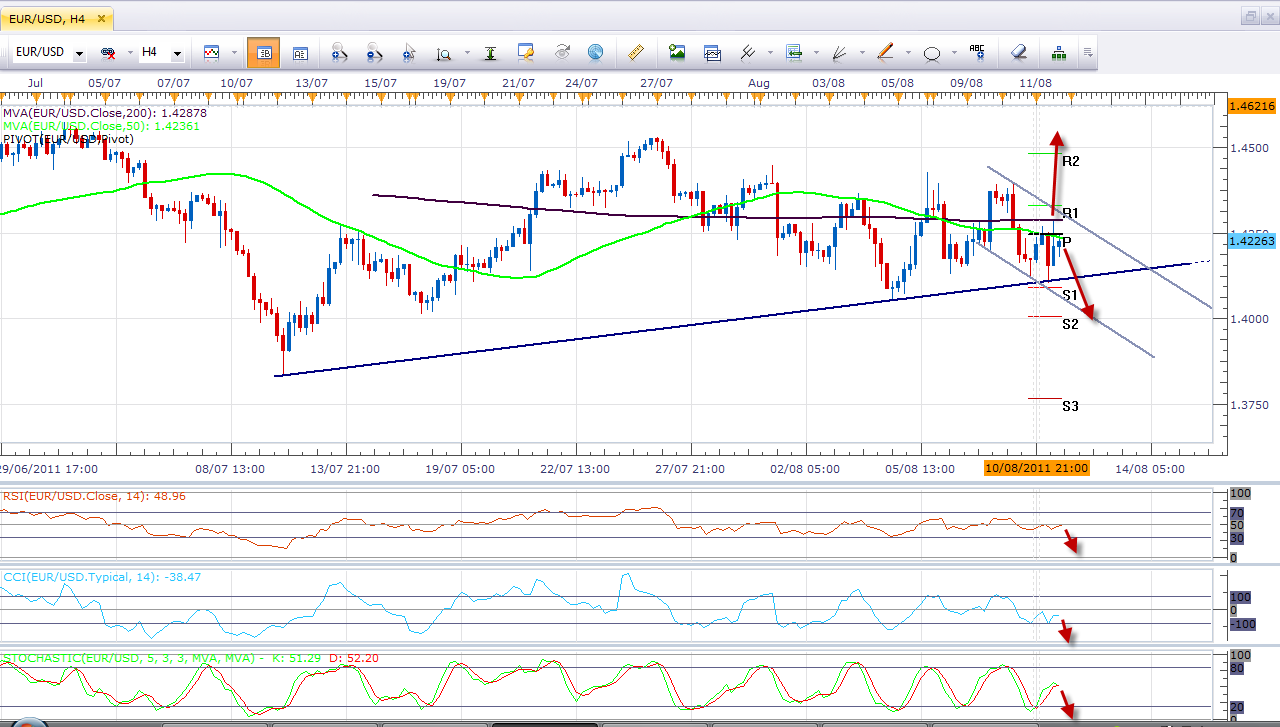Expand the pitchfork tool dropdown arrow

pos(769,52)
